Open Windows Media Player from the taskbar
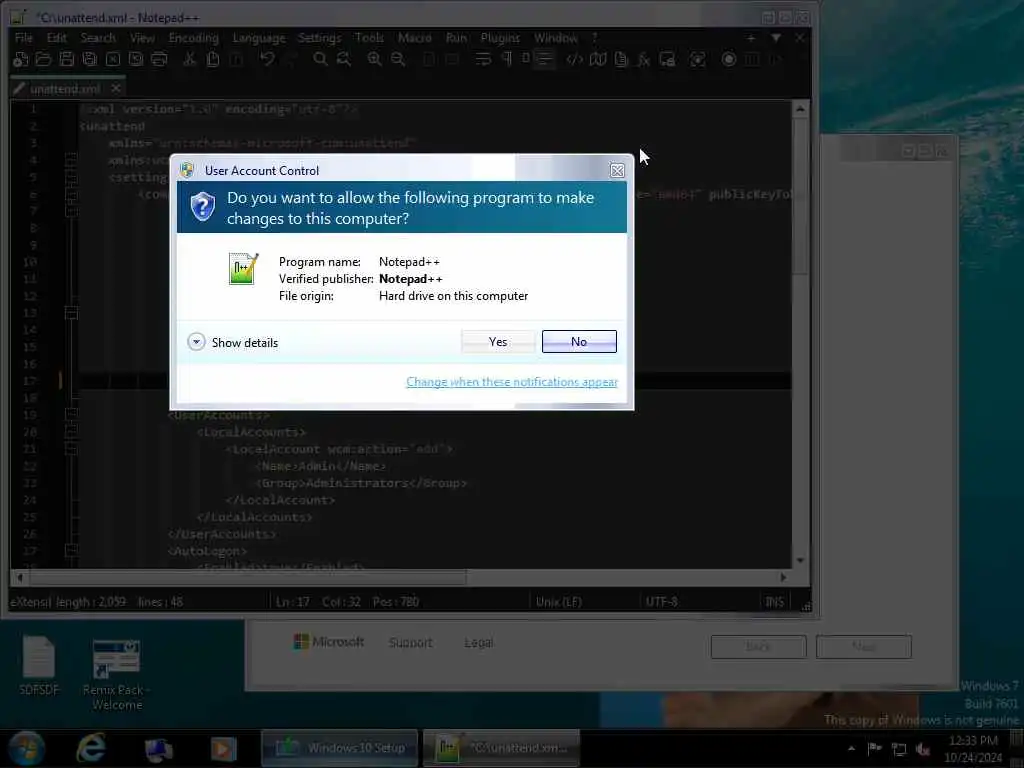This screenshot has height=768, width=1024. pos(223,748)
